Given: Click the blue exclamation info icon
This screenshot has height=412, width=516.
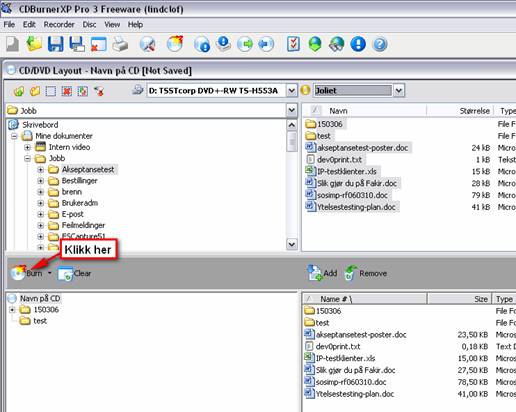Looking at the screenshot, I should tap(358, 44).
